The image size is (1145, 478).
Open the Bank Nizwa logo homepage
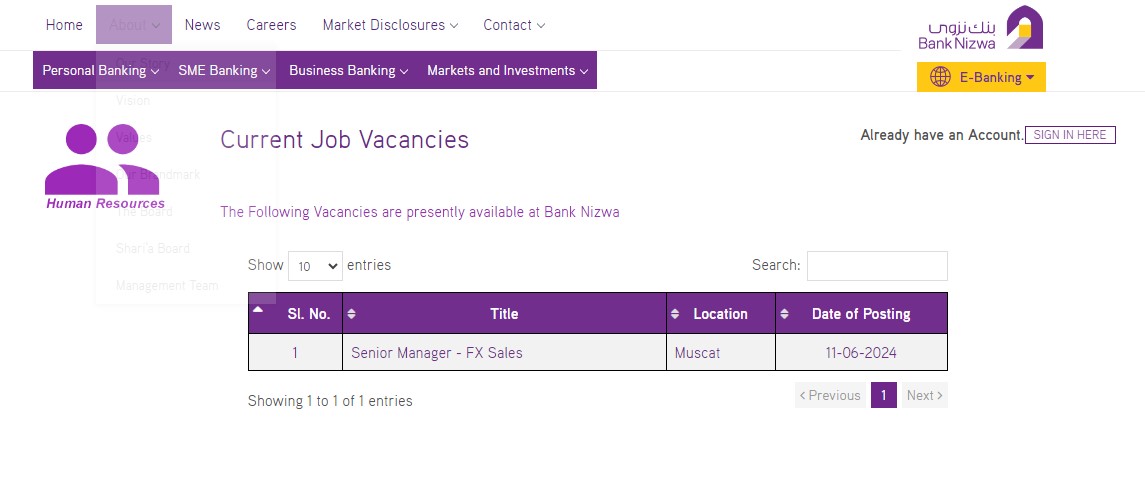[x=980, y=28]
